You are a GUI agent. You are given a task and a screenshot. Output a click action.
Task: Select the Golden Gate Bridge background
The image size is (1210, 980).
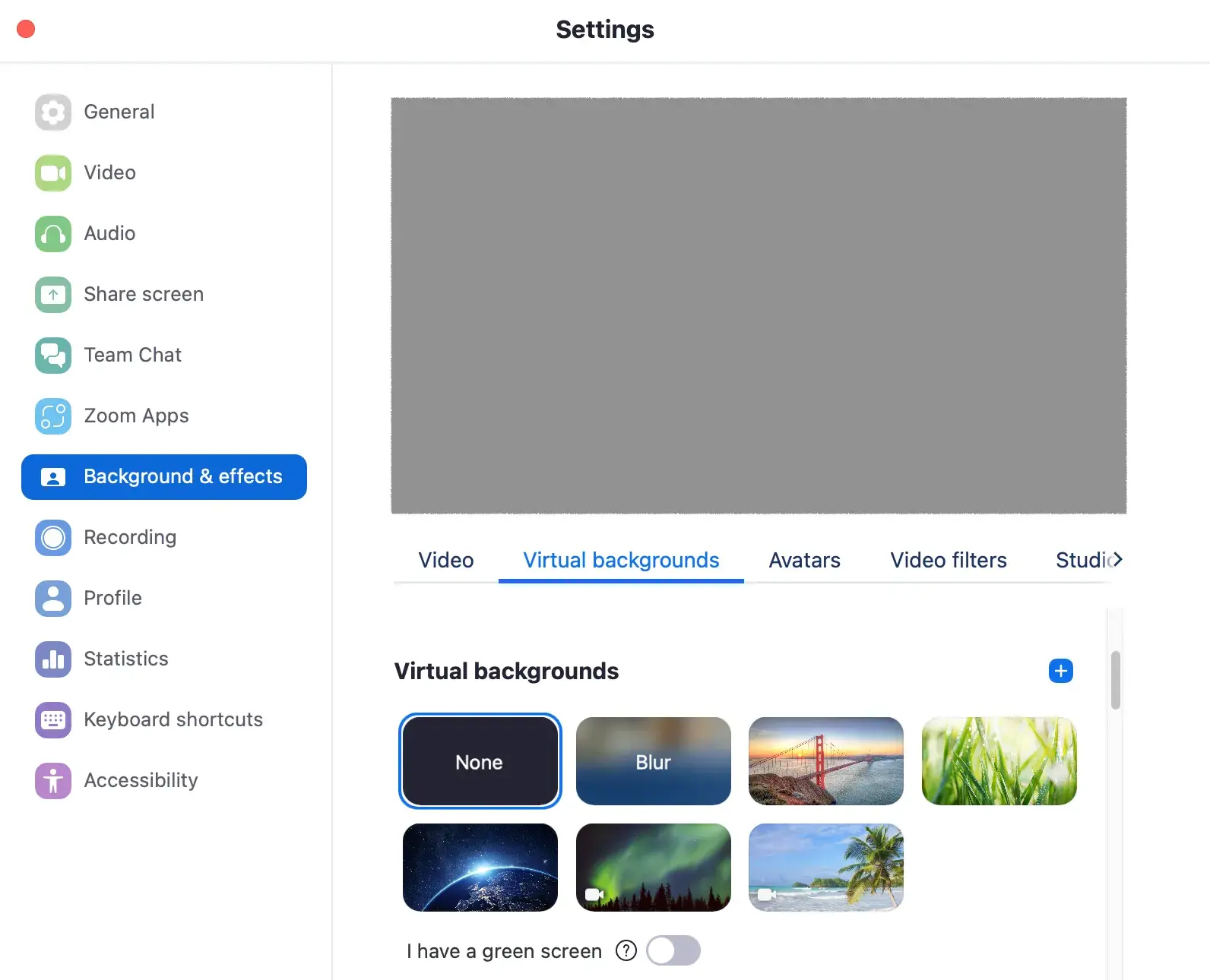[x=826, y=761]
